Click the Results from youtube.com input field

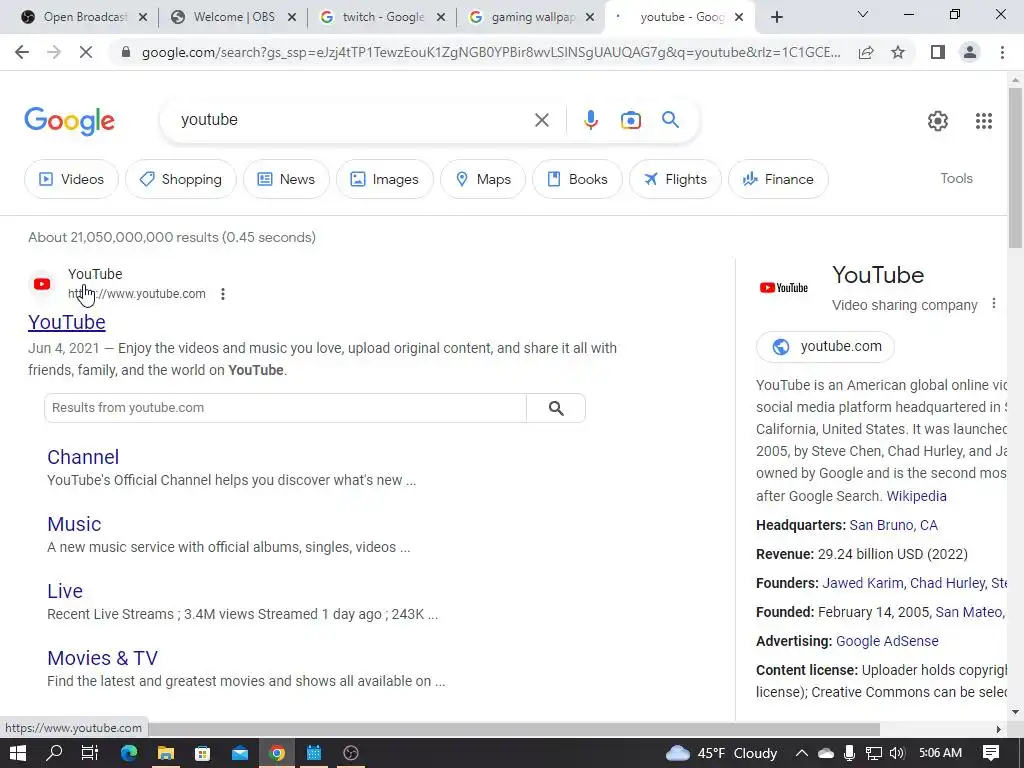tap(285, 408)
